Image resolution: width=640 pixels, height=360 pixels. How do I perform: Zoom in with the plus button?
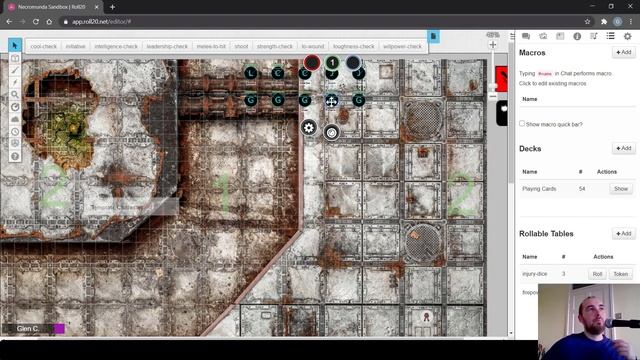(x=493, y=45)
